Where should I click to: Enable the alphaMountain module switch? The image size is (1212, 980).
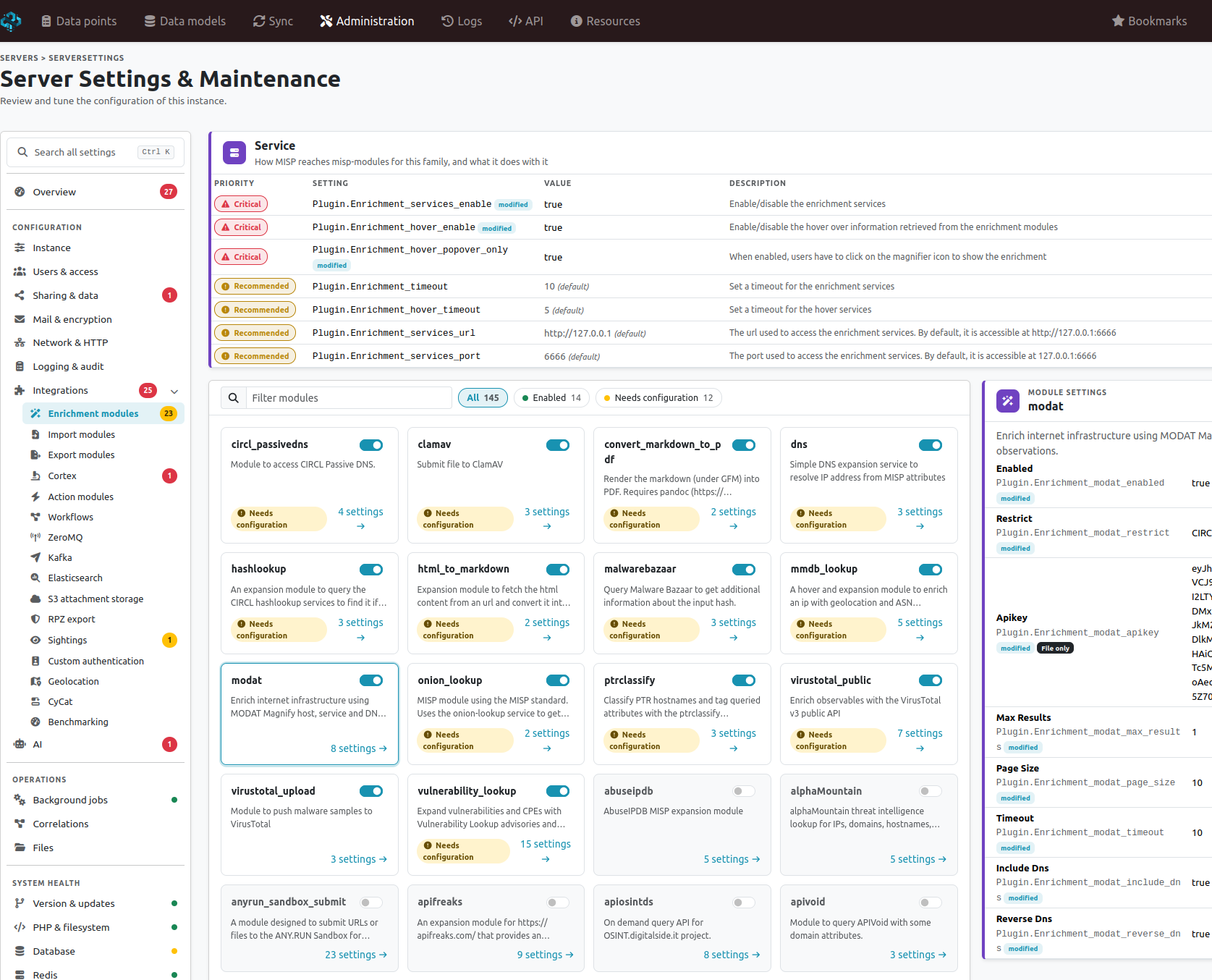click(x=931, y=791)
